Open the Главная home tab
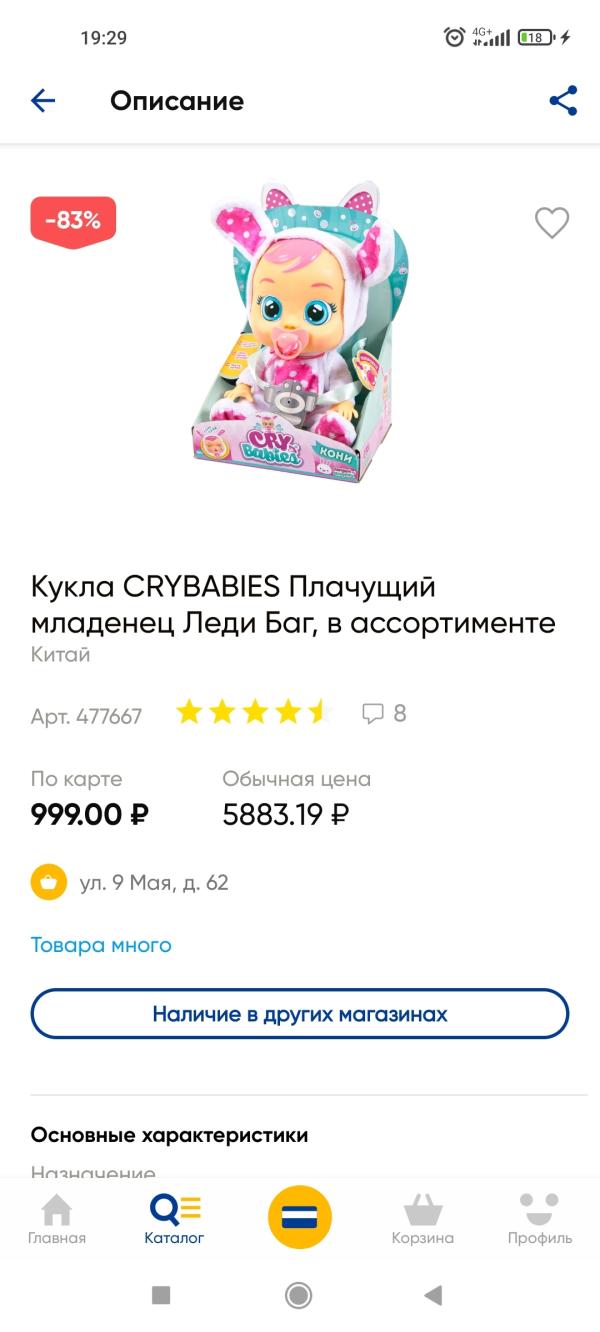This screenshot has width=600, height=1332. pyautogui.click(x=57, y=1220)
